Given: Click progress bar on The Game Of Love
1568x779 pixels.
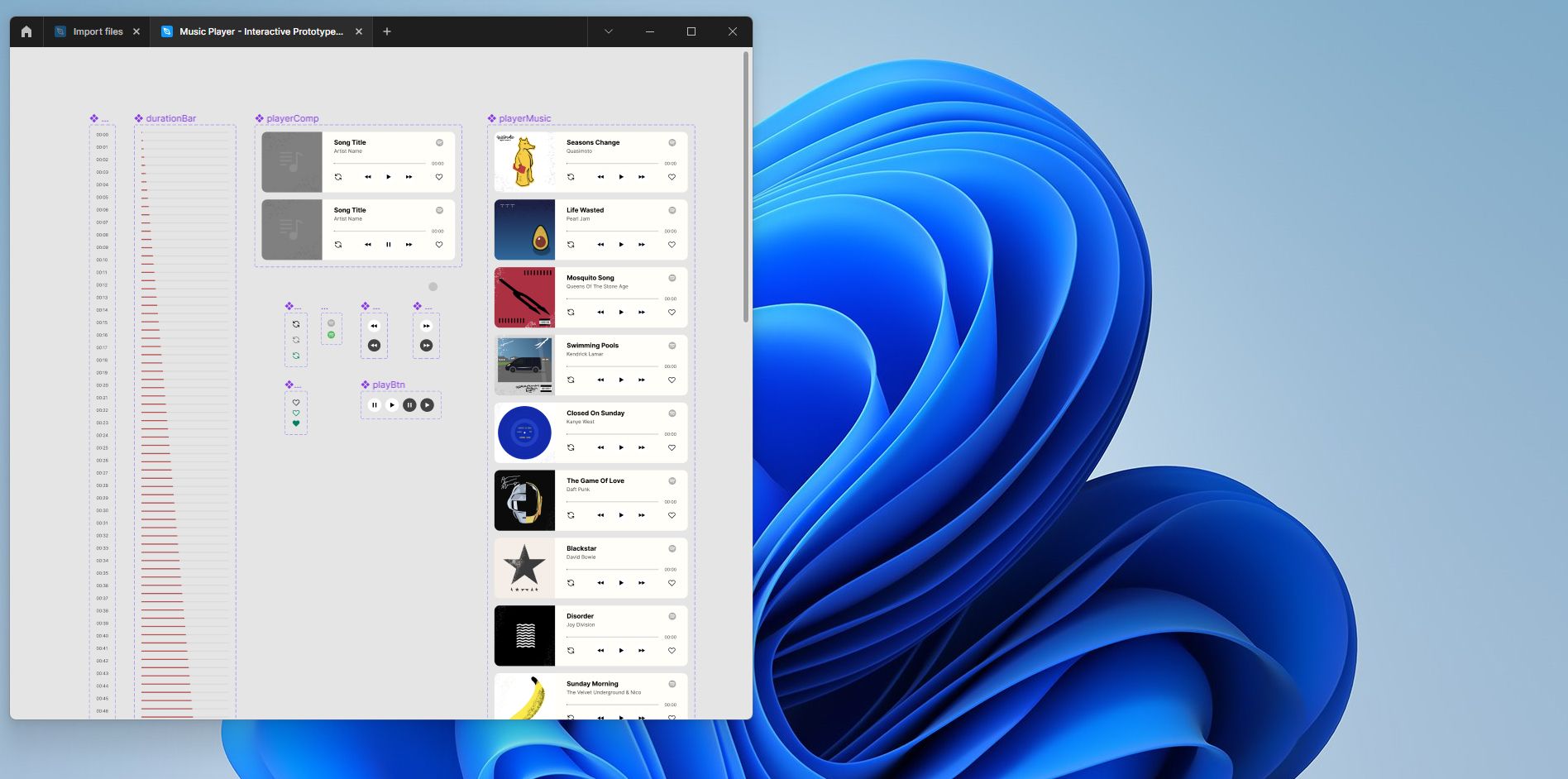Looking at the screenshot, I should [x=612, y=501].
